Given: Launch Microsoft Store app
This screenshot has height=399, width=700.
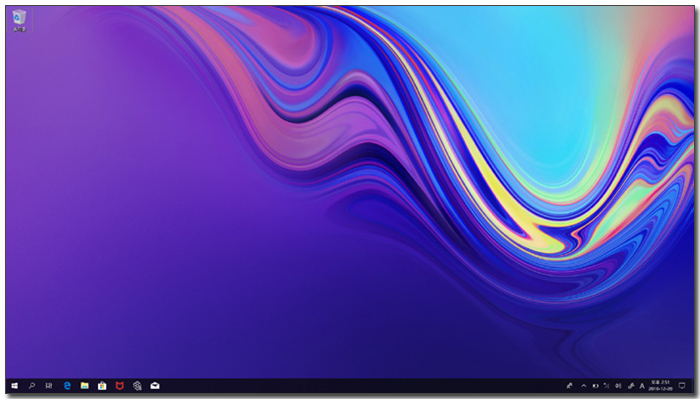Looking at the screenshot, I should (102, 386).
